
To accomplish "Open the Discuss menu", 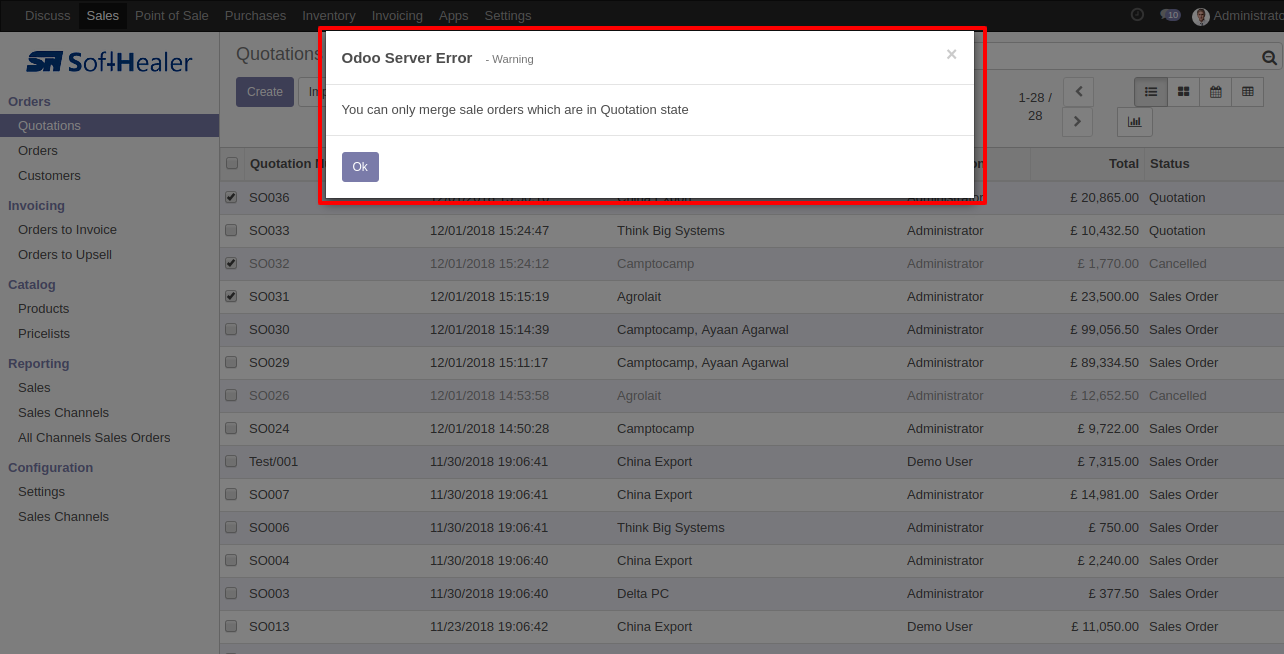I will (x=48, y=15).
